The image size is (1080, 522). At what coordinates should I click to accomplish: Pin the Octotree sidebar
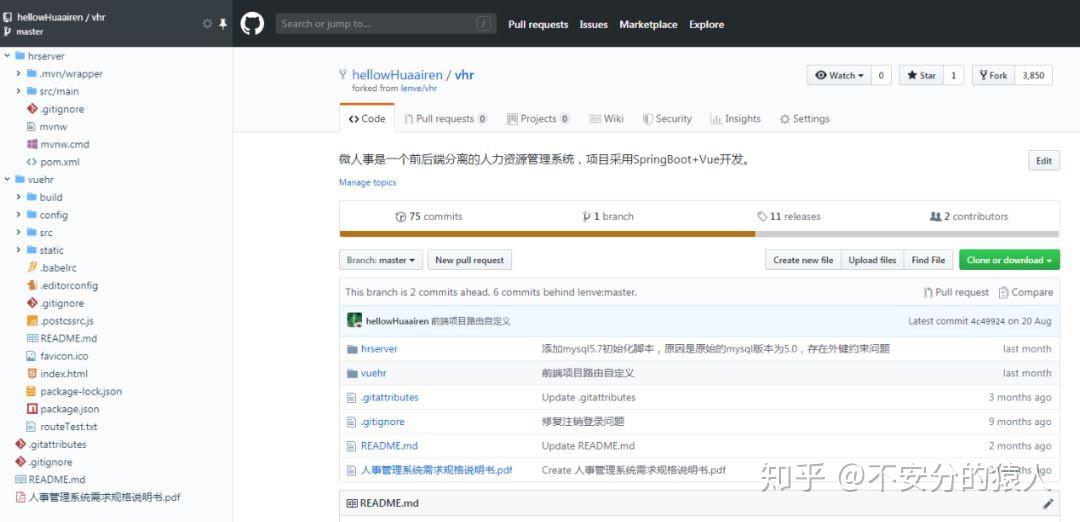pyautogui.click(x=222, y=23)
